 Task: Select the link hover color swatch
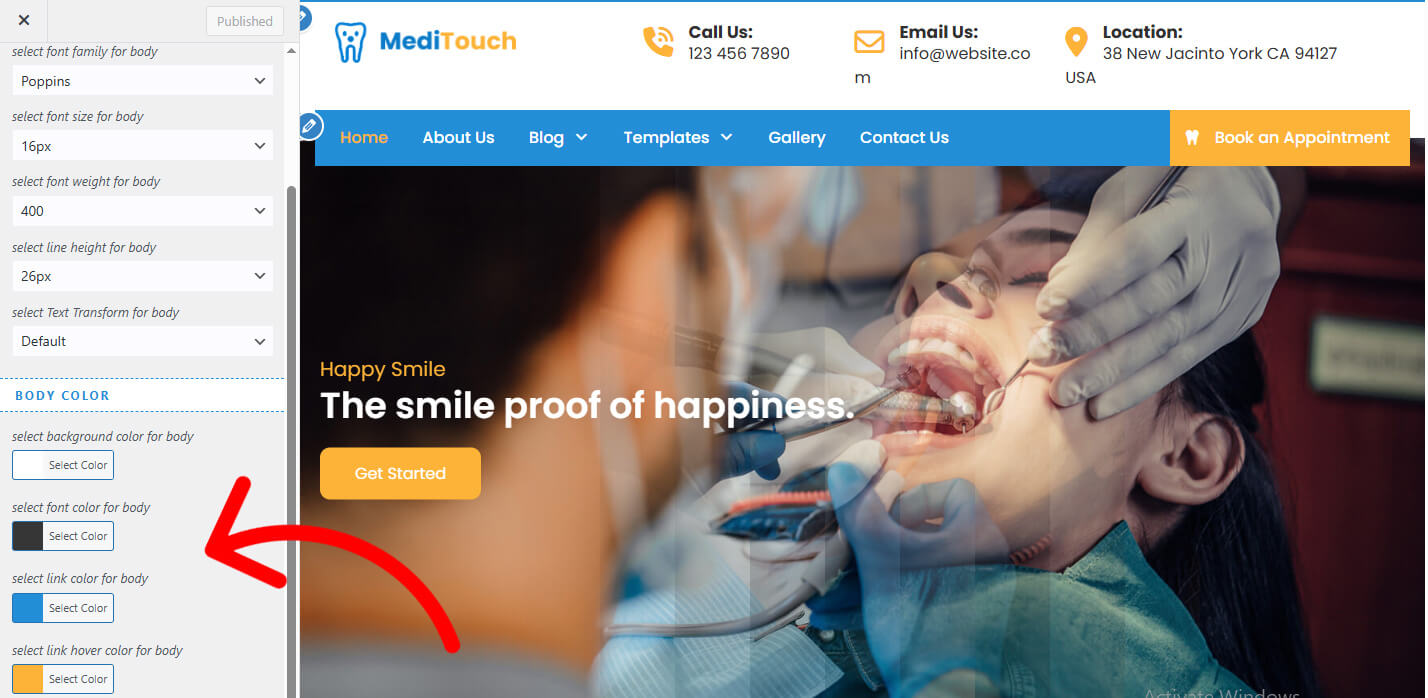(x=28, y=679)
